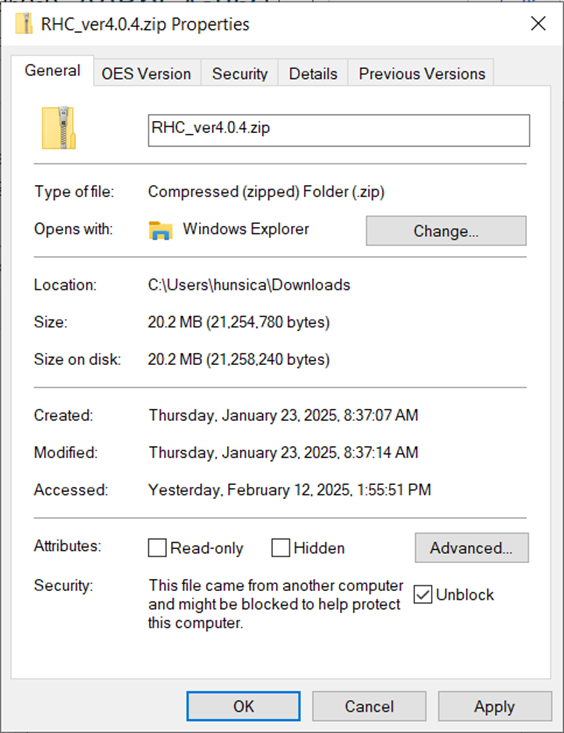This screenshot has width=564, height=733.
Task: Go to the Previous Versions tab
Action: pyautogui.click(x=422, y=73)
